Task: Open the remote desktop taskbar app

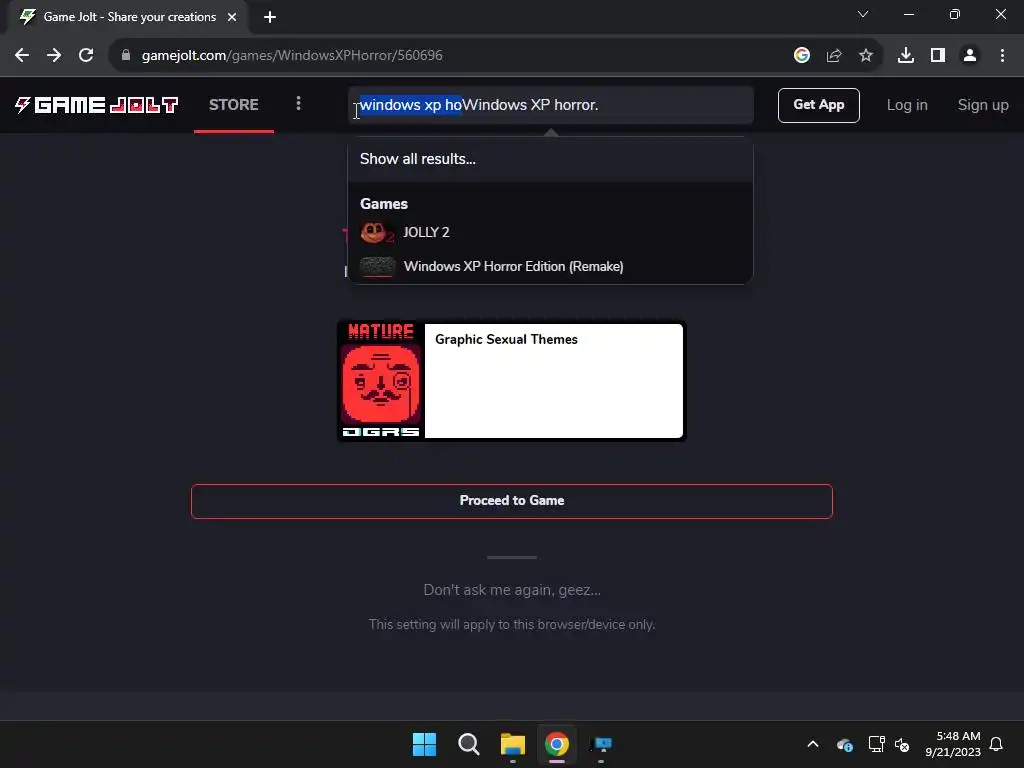Action: 601,744
